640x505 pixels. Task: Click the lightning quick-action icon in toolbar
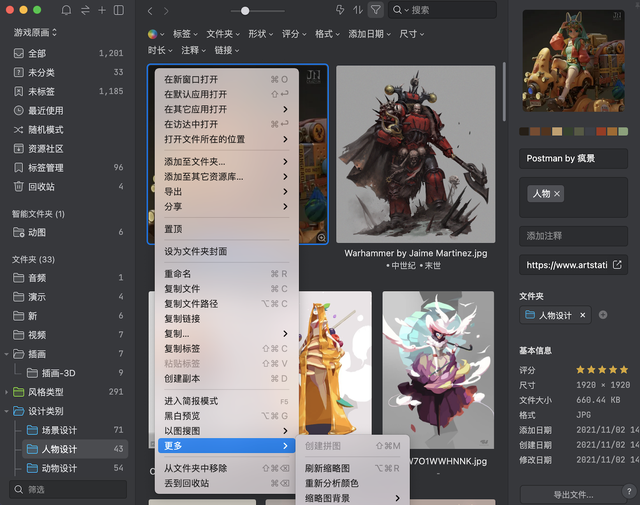click(340, 10)
